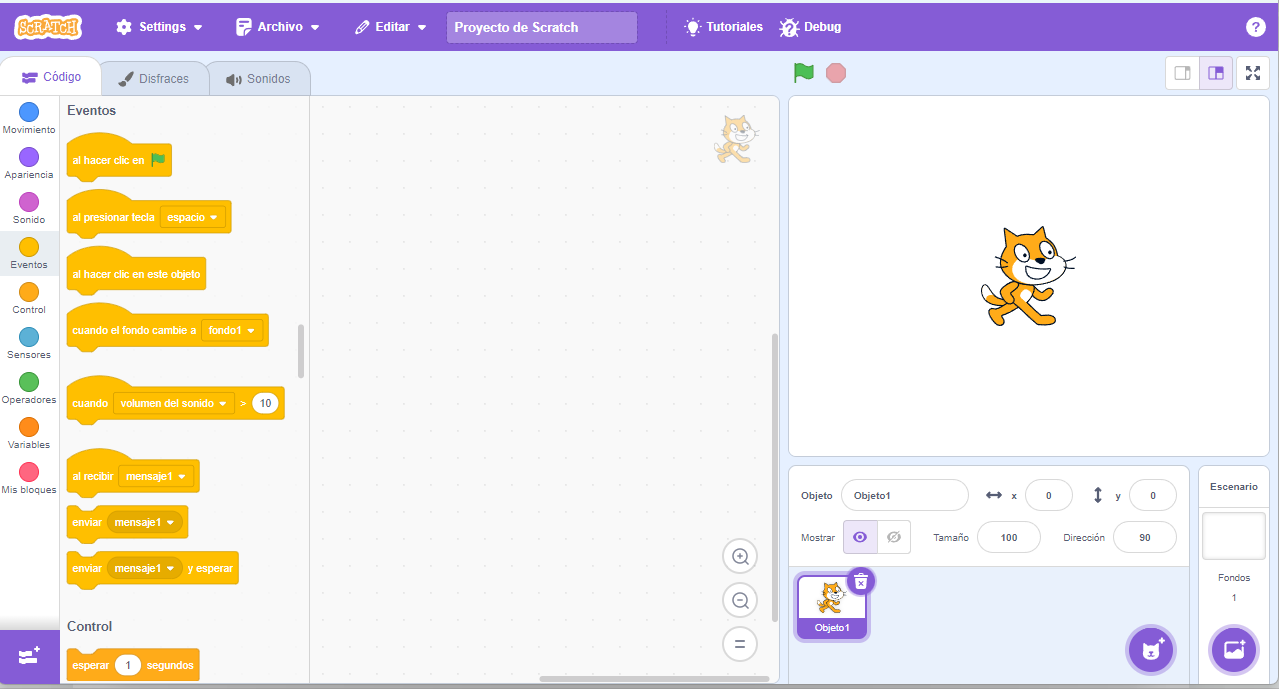
Task: Open the Tutoriales page
Action: click(722, 27)
